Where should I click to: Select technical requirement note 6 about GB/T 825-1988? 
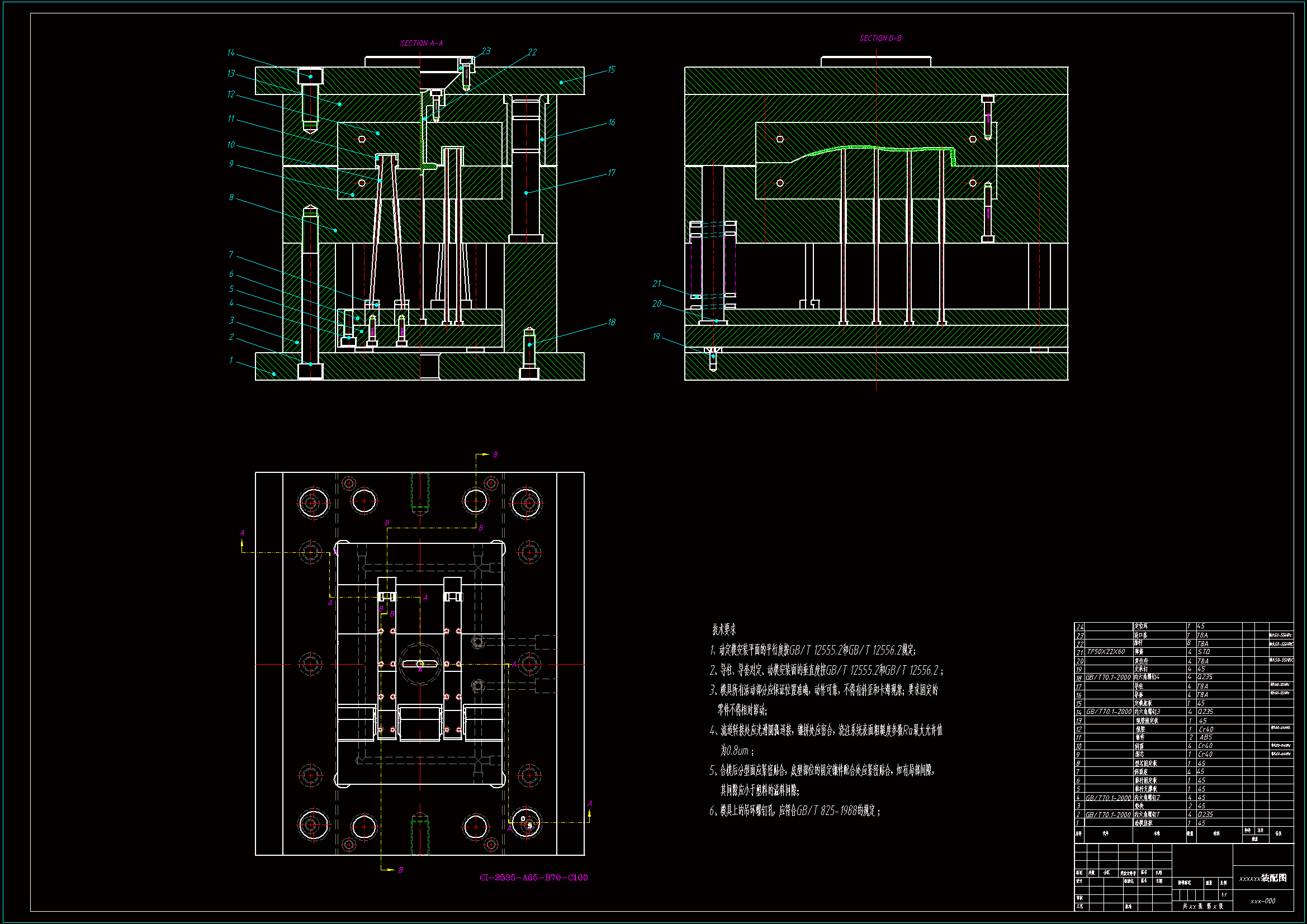click(x=794, y=811)
